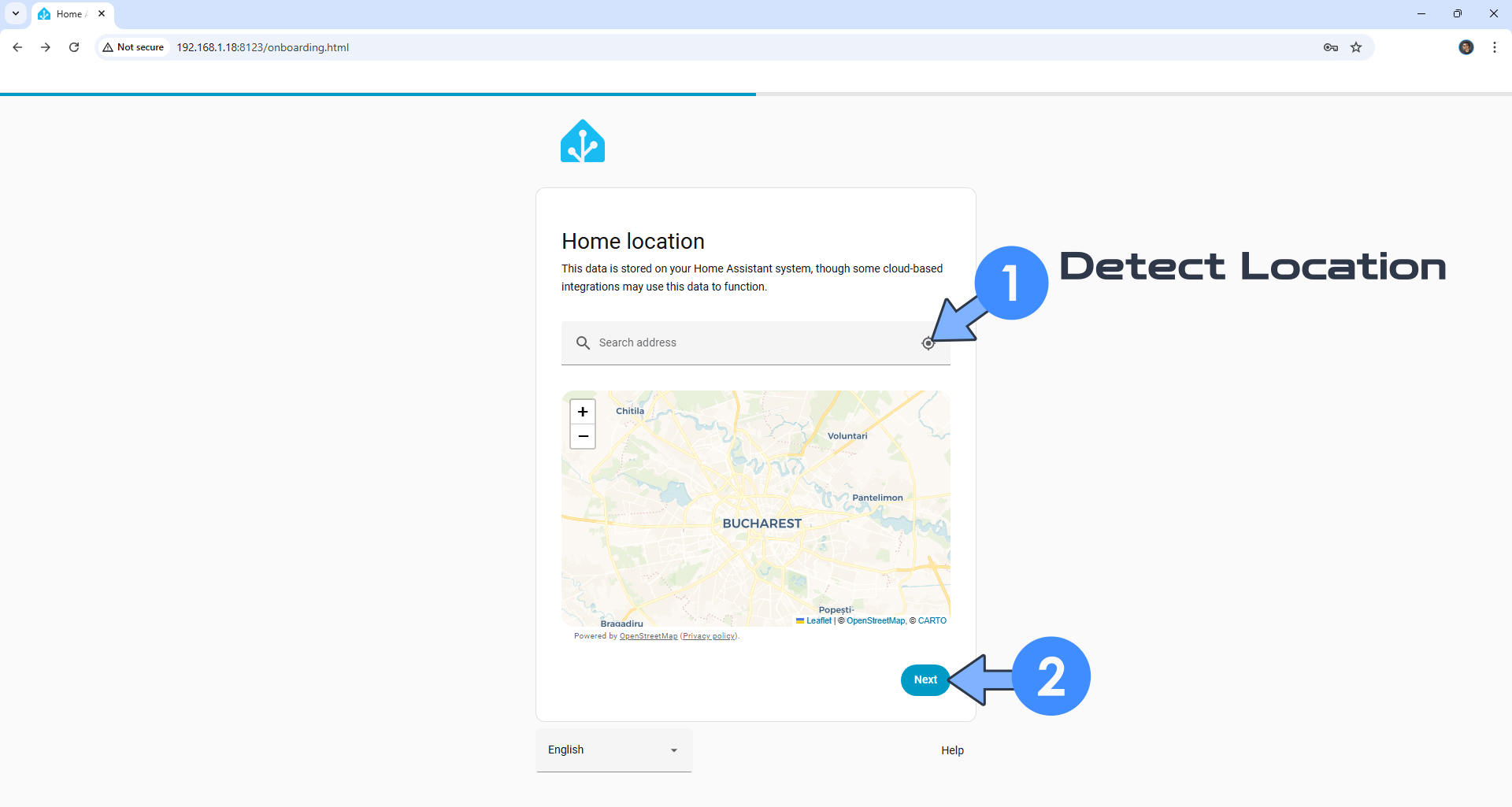Image resolution: width=1512 pixels, height=807 pixels.
Task: Open the English language dropdown
Action: tap(613, 750)
